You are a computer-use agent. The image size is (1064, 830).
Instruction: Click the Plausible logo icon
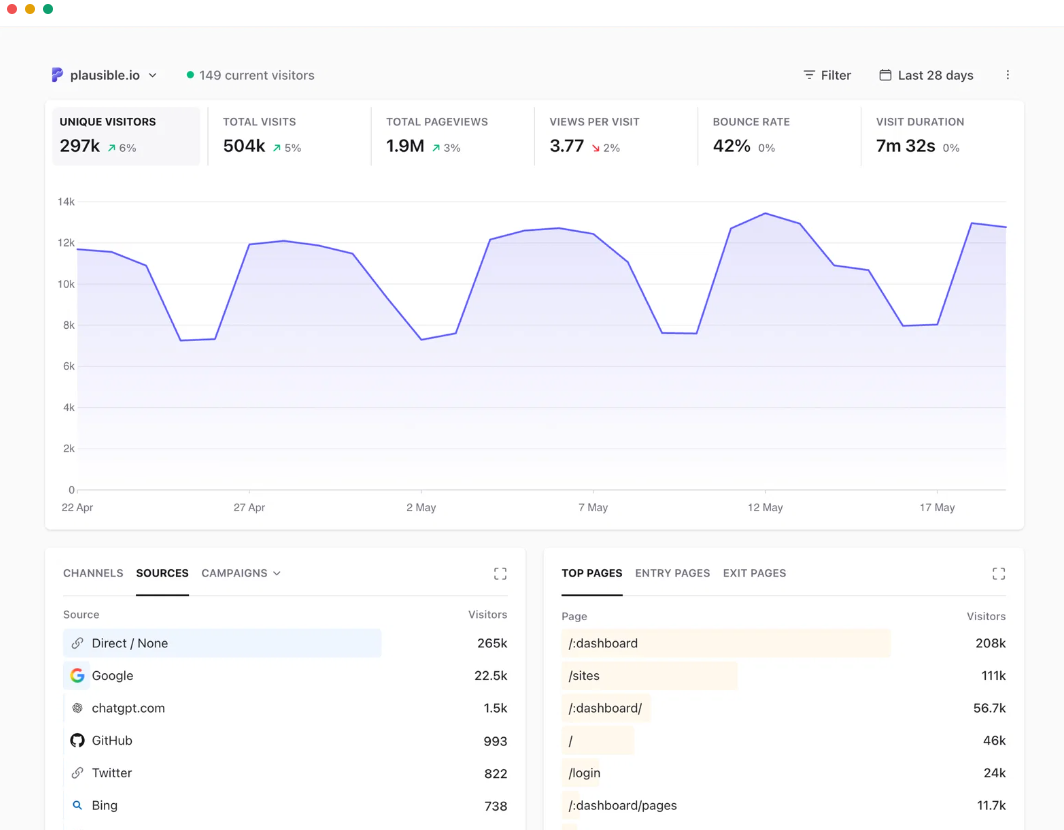tap(58, 75)
